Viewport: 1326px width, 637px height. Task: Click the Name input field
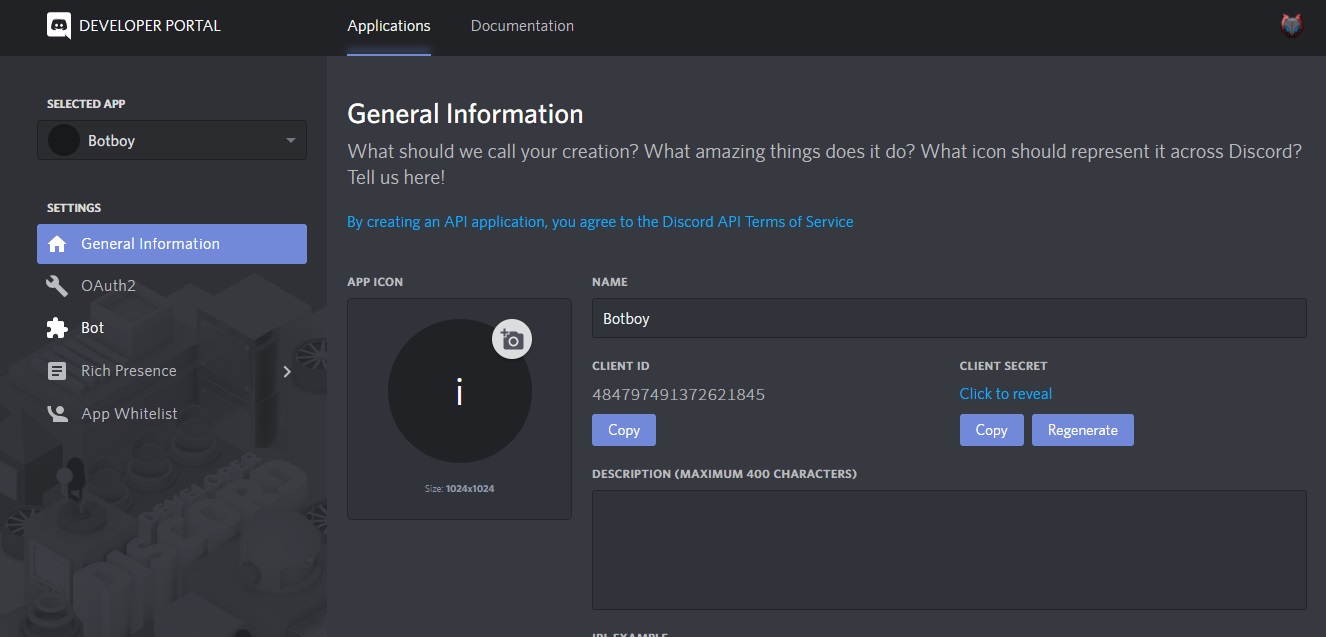click(x=948, y=318)
